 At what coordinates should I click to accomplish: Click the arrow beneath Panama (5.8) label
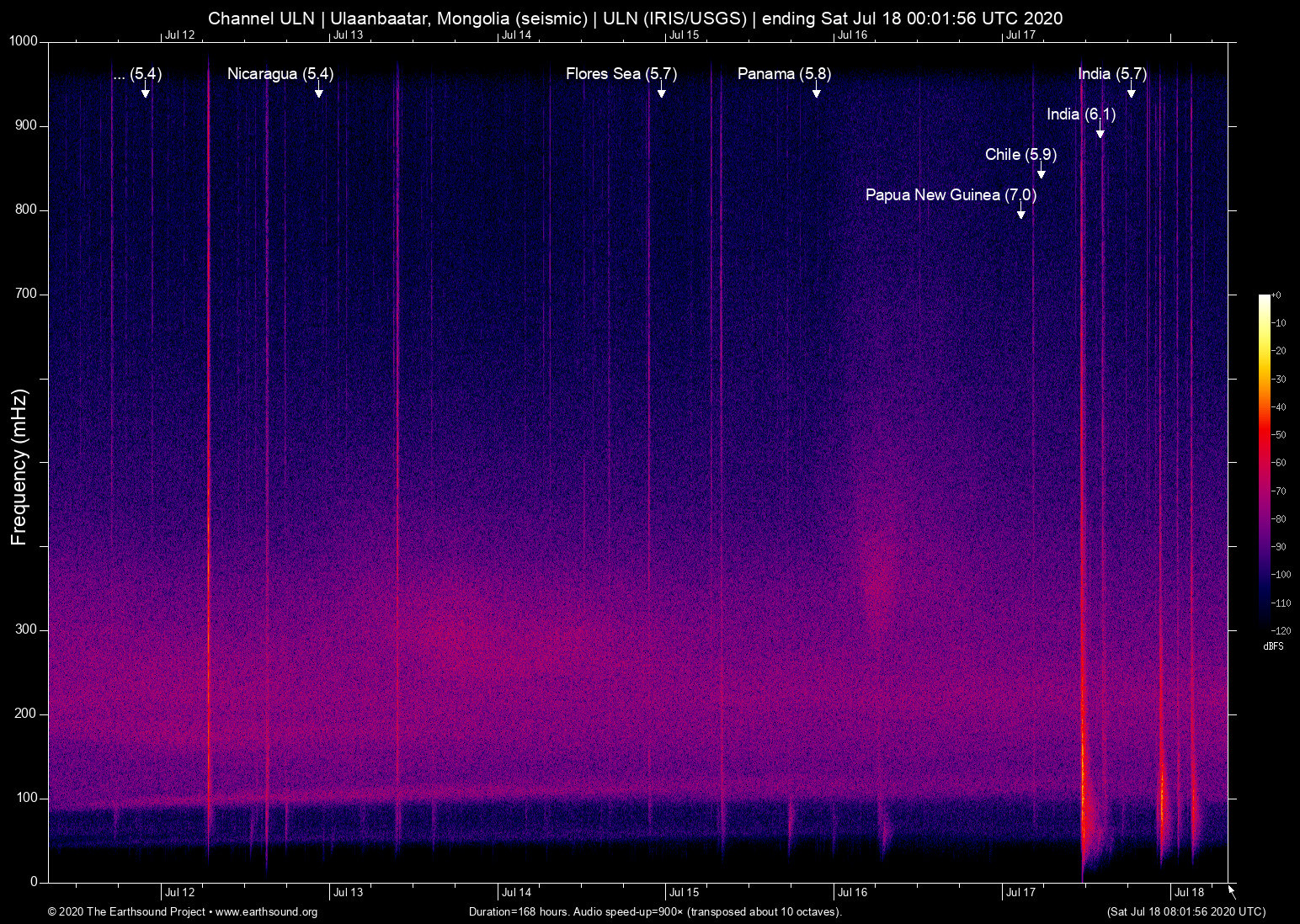pos(816,91)
